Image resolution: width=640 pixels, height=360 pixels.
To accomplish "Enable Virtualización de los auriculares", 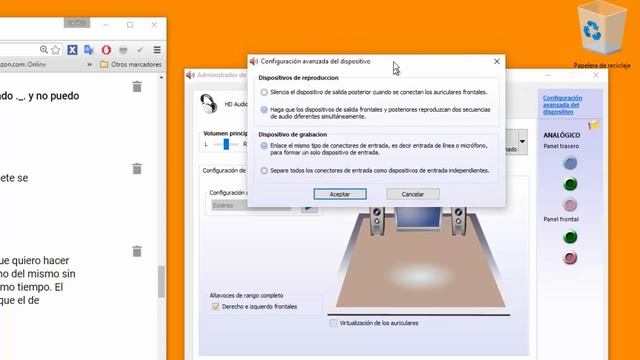I will coord(333,323).
